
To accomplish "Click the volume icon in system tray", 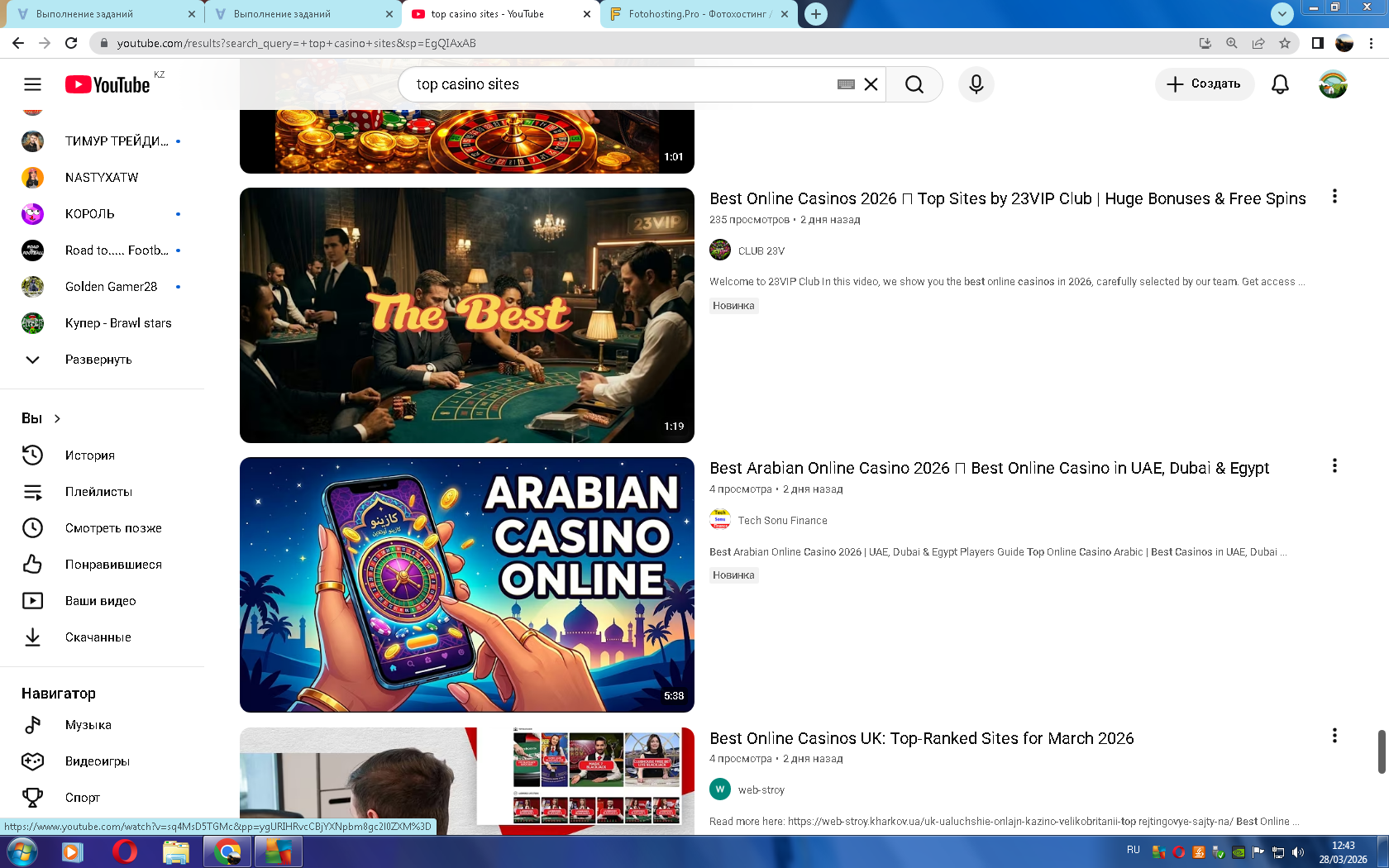I will pos(1298,852).
